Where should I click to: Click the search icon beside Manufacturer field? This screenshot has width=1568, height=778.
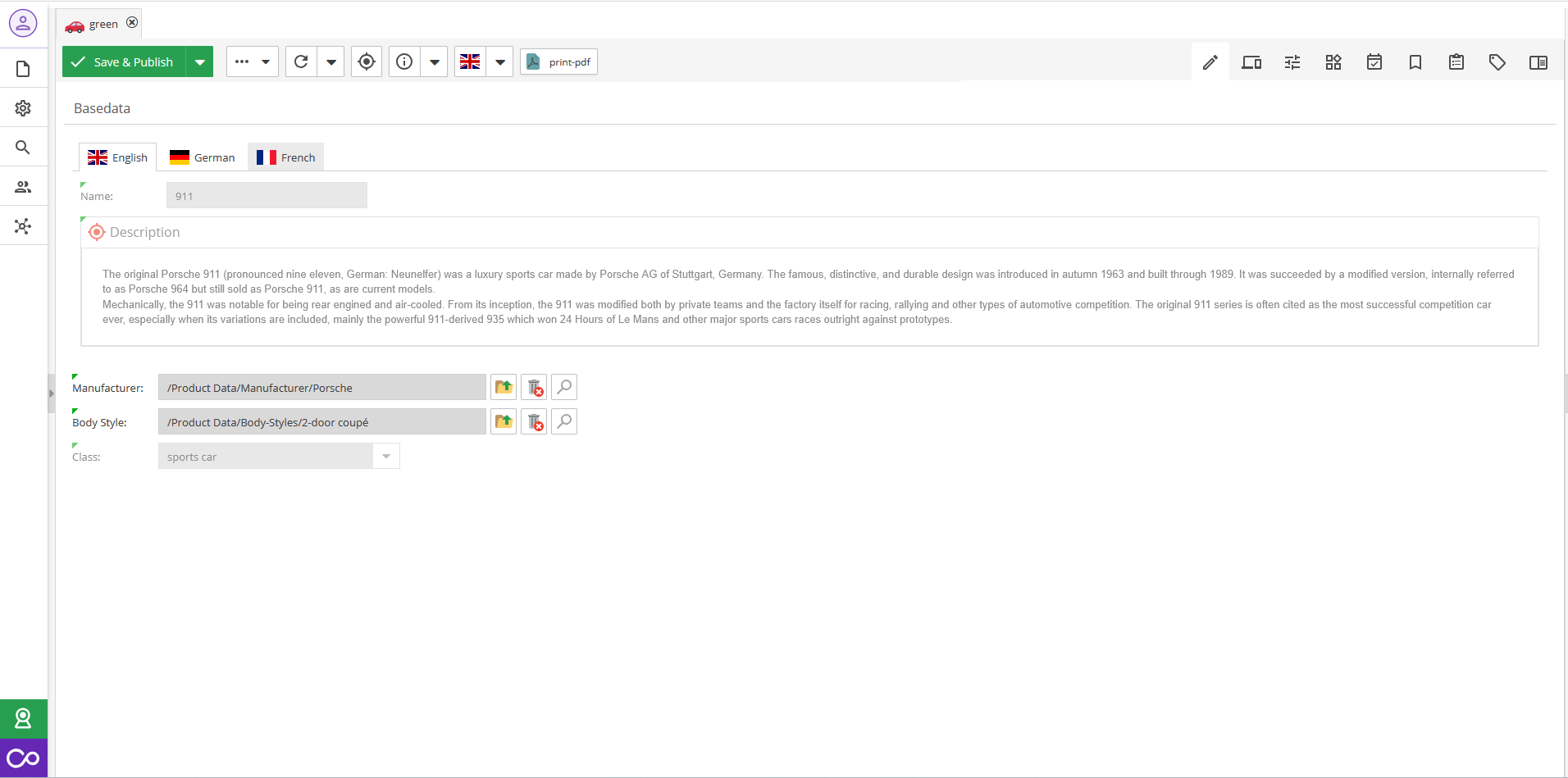pyautogui.click(x=564, y=387)
